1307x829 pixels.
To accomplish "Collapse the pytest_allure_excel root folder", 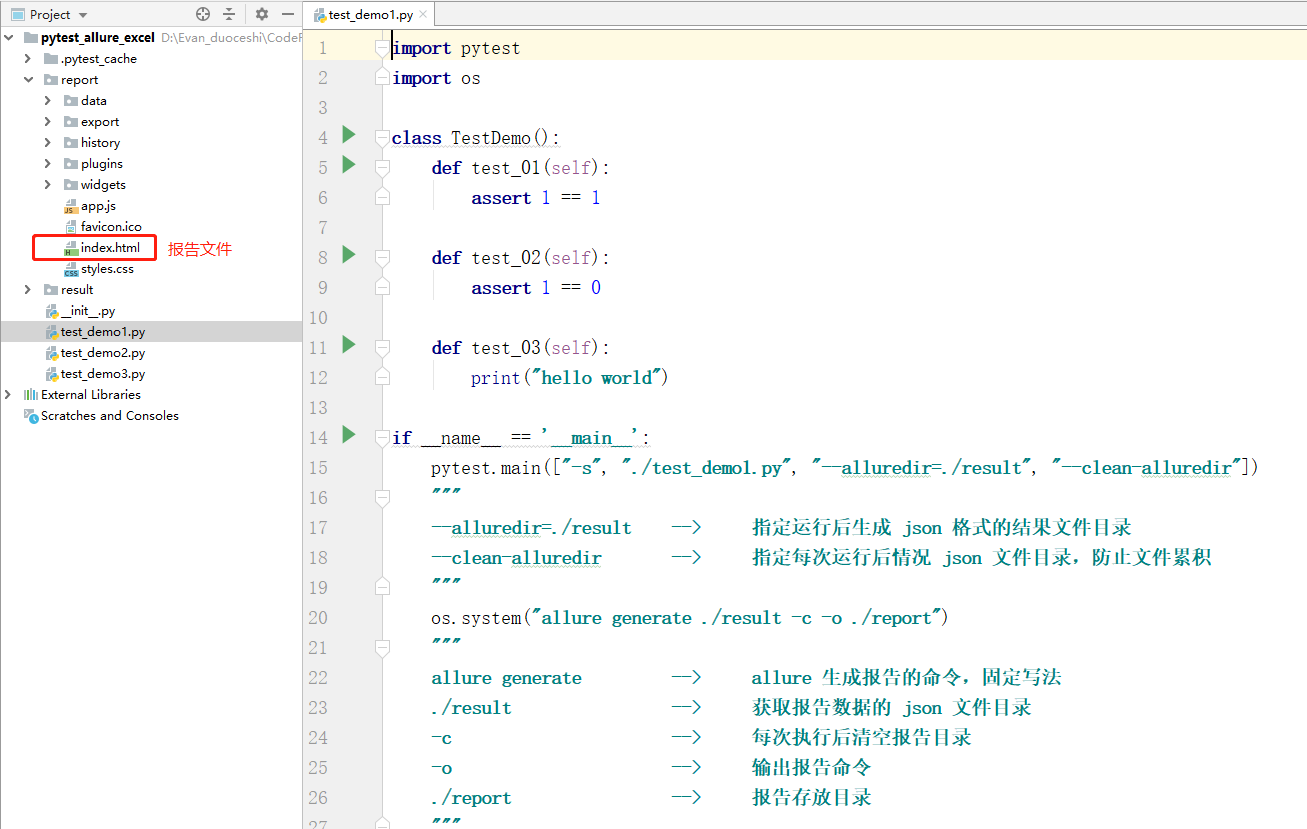I will [x=9, y=38].
